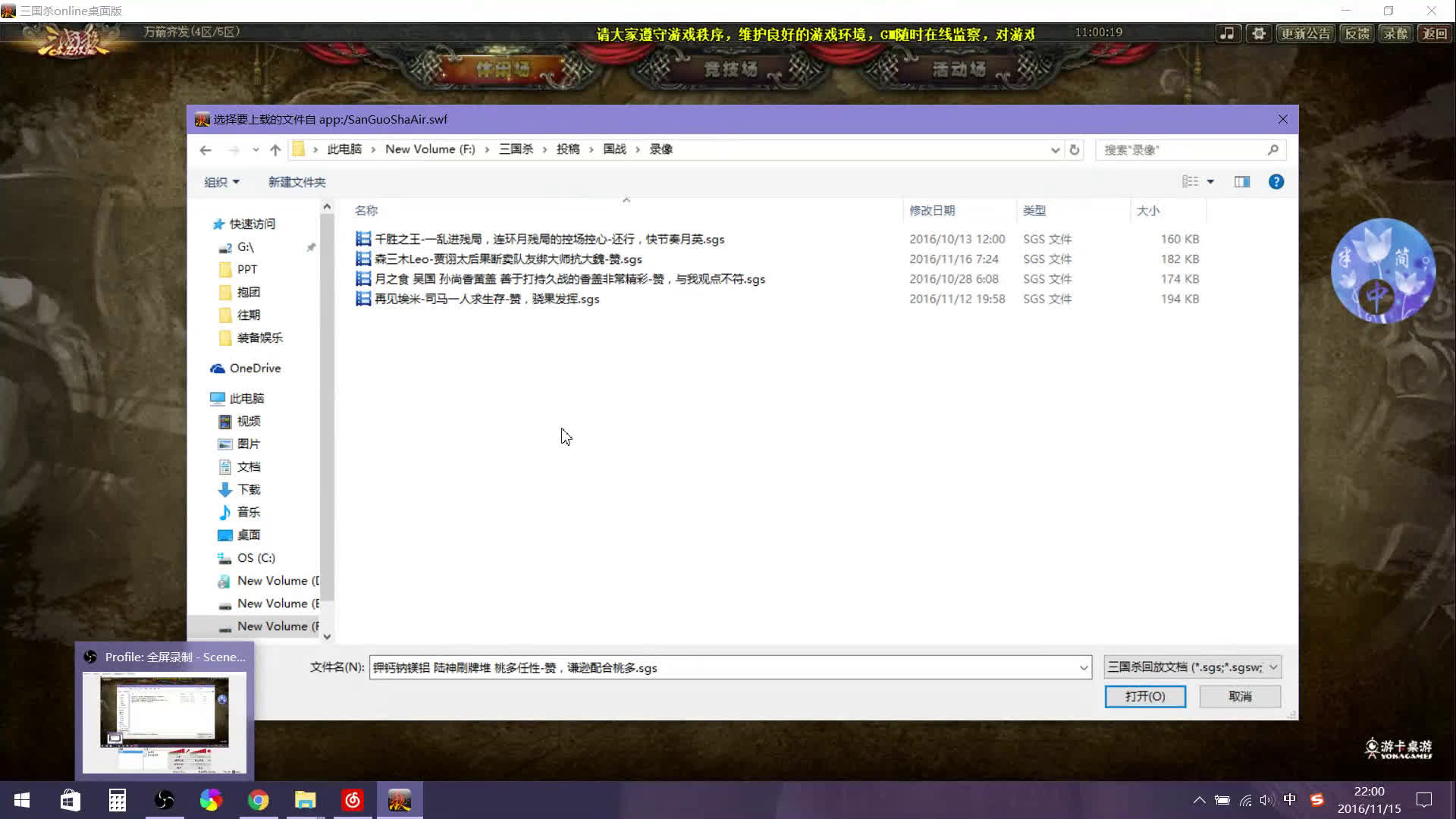Open 图片 library in sidebar
Screen dimensions: 1456x819
point(248,444)
